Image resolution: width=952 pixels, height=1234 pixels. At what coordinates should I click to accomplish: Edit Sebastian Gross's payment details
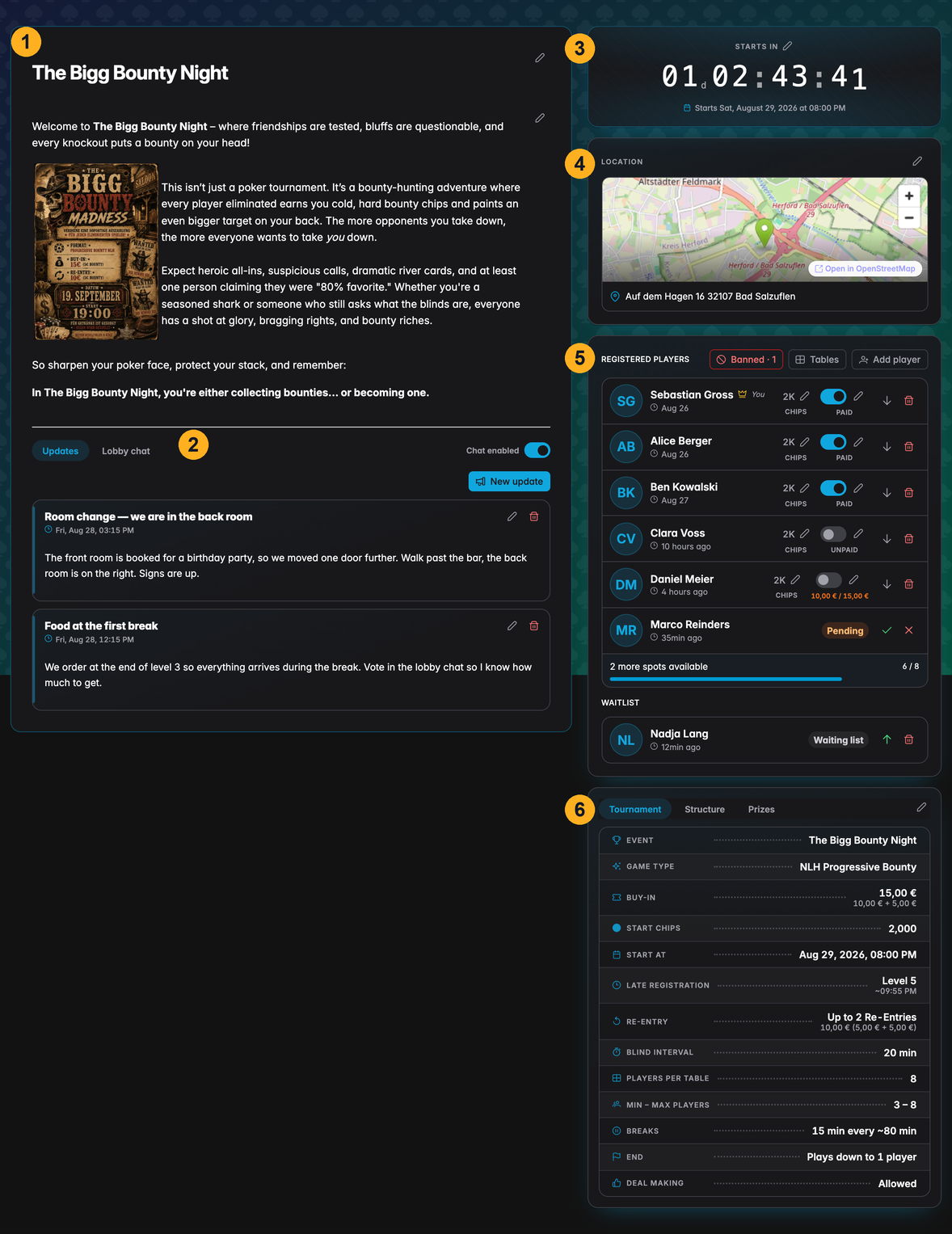[x=858, y=396]
